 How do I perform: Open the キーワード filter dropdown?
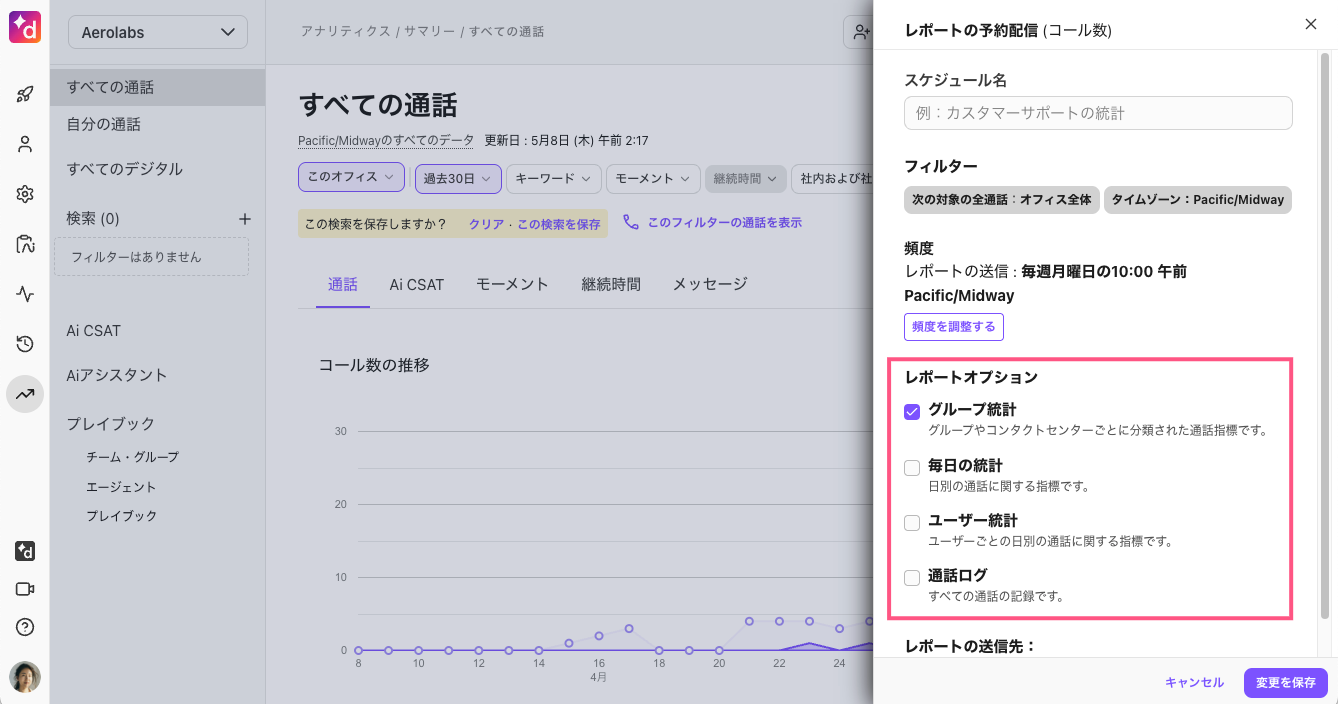[x=553, y=178]
